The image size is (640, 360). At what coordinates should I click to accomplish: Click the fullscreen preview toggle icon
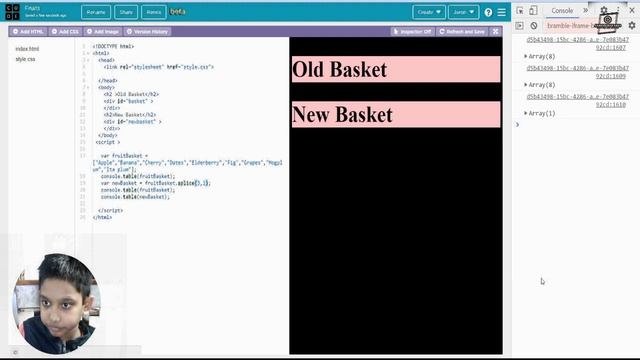click(496, 32)
